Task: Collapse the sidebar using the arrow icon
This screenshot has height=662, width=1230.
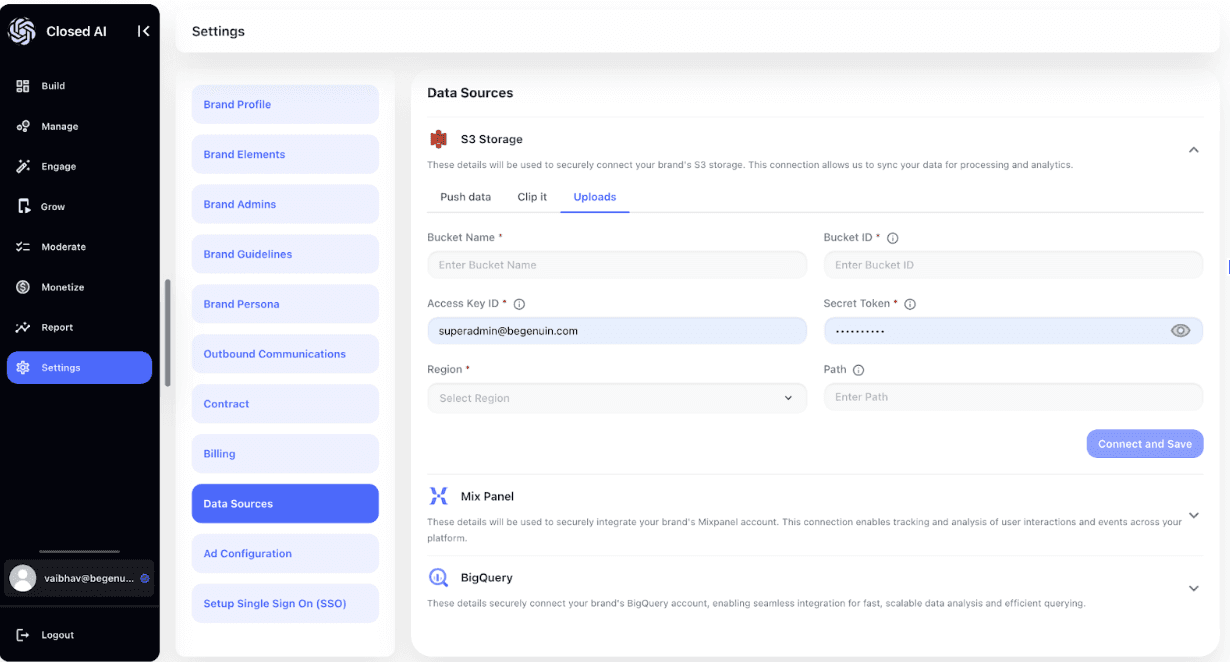Action: tap(143, 31)
